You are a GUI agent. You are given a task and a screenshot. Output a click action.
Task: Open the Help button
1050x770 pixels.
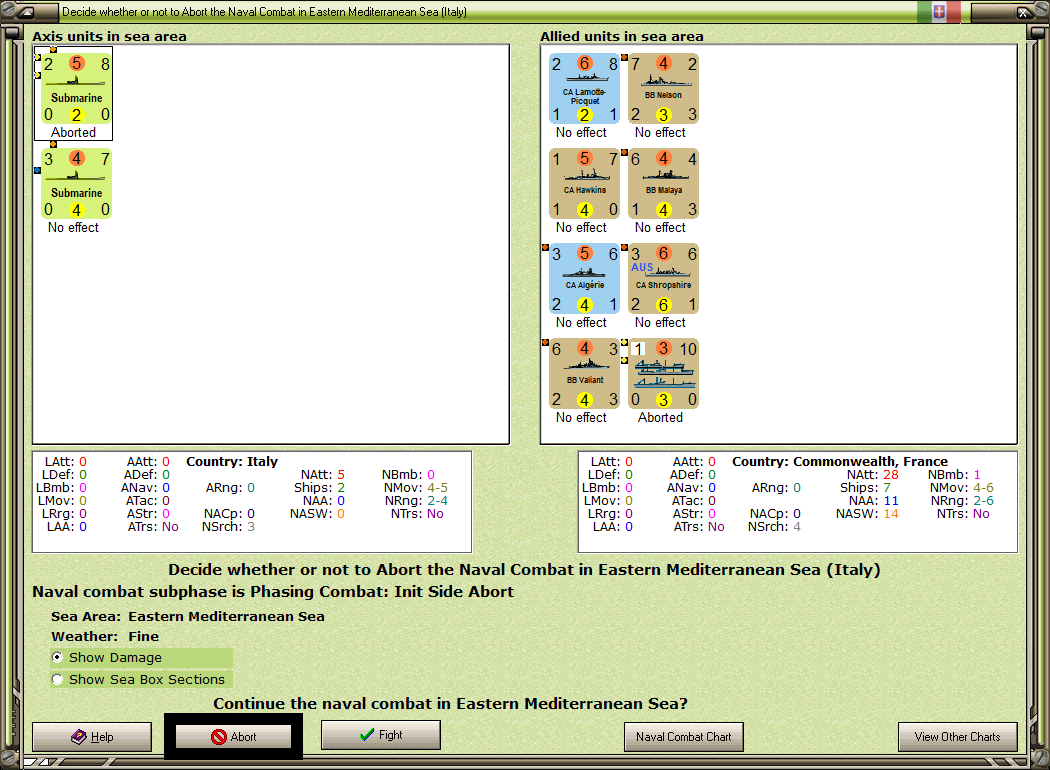pyautogui.click(x=92, y=737)
